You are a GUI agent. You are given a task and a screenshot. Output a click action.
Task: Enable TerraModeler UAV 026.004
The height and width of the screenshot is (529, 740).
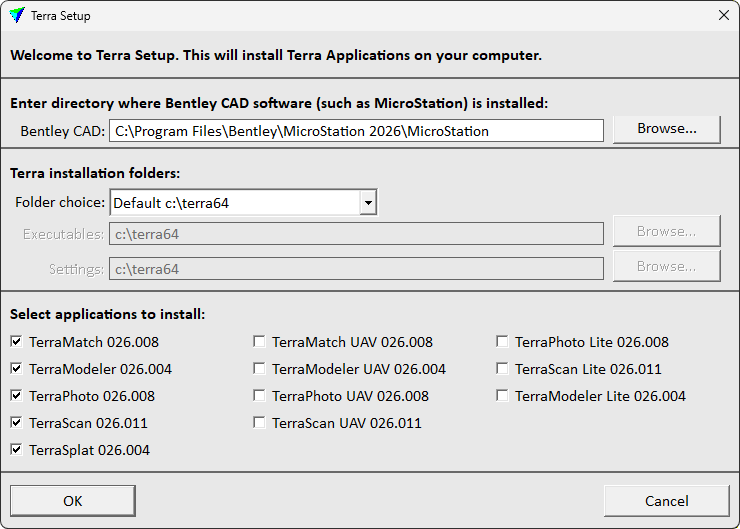(259, 369)
